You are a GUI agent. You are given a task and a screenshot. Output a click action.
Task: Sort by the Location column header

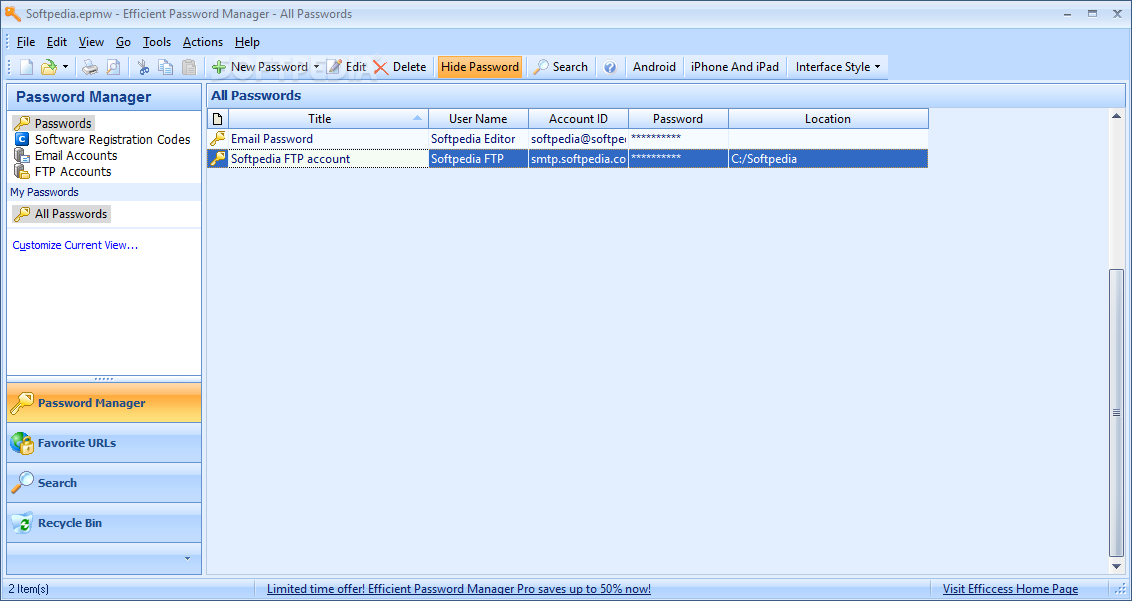[x=828, y=118]
